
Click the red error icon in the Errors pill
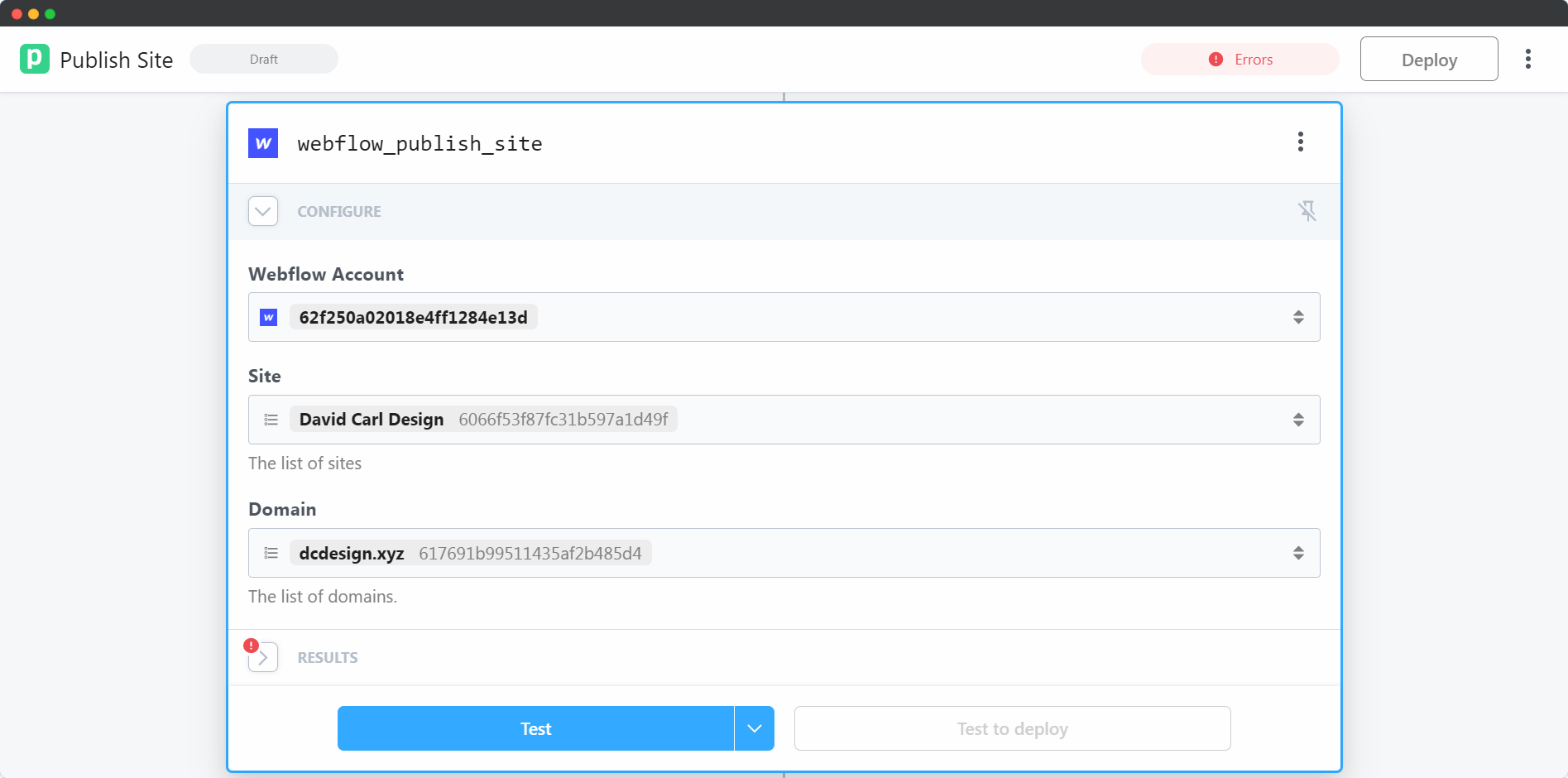click(1214, 59)
